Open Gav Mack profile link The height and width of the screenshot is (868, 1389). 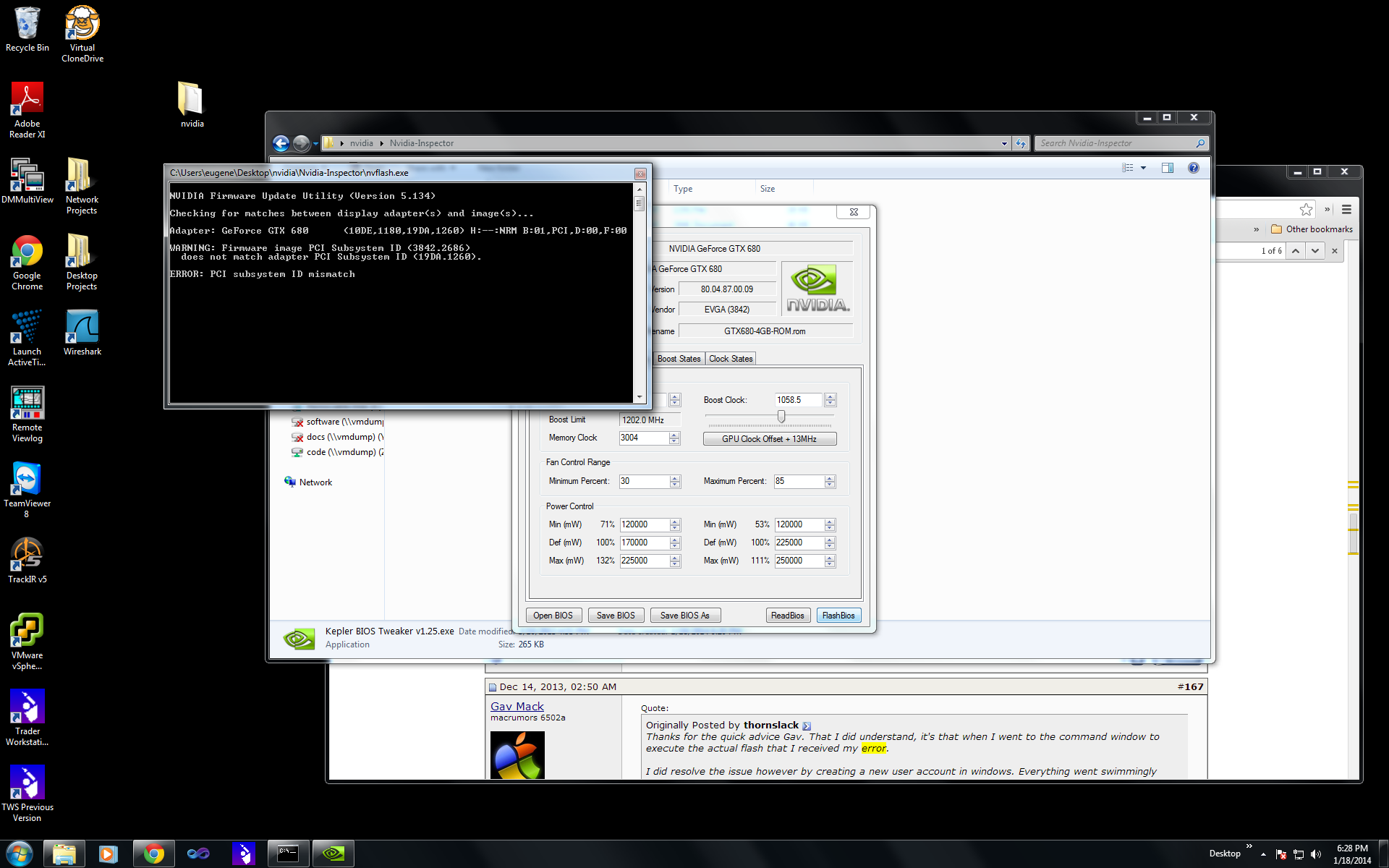[x=517, y=707]
